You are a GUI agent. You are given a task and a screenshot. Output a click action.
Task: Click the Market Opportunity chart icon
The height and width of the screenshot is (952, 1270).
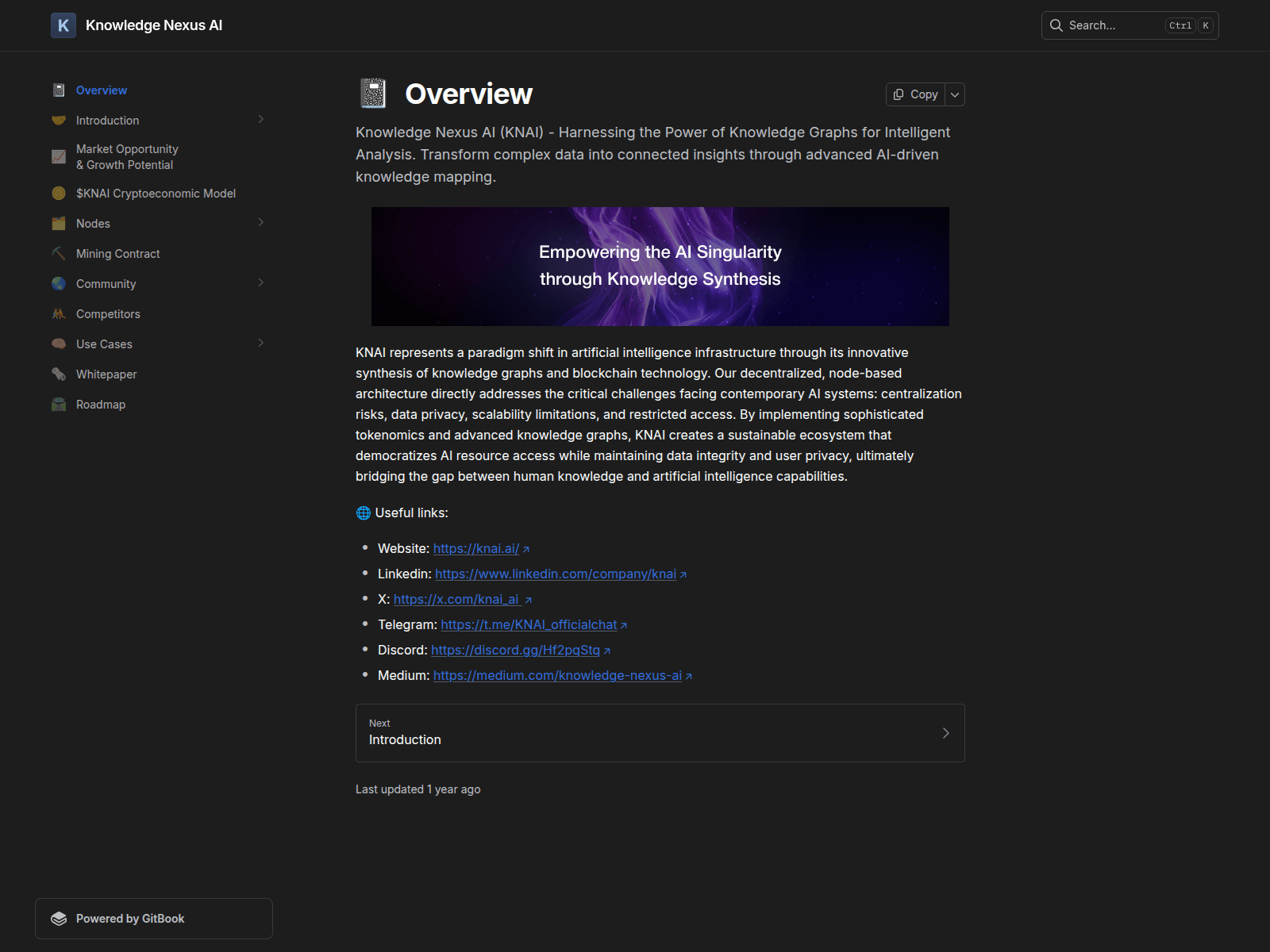(59, 157)
